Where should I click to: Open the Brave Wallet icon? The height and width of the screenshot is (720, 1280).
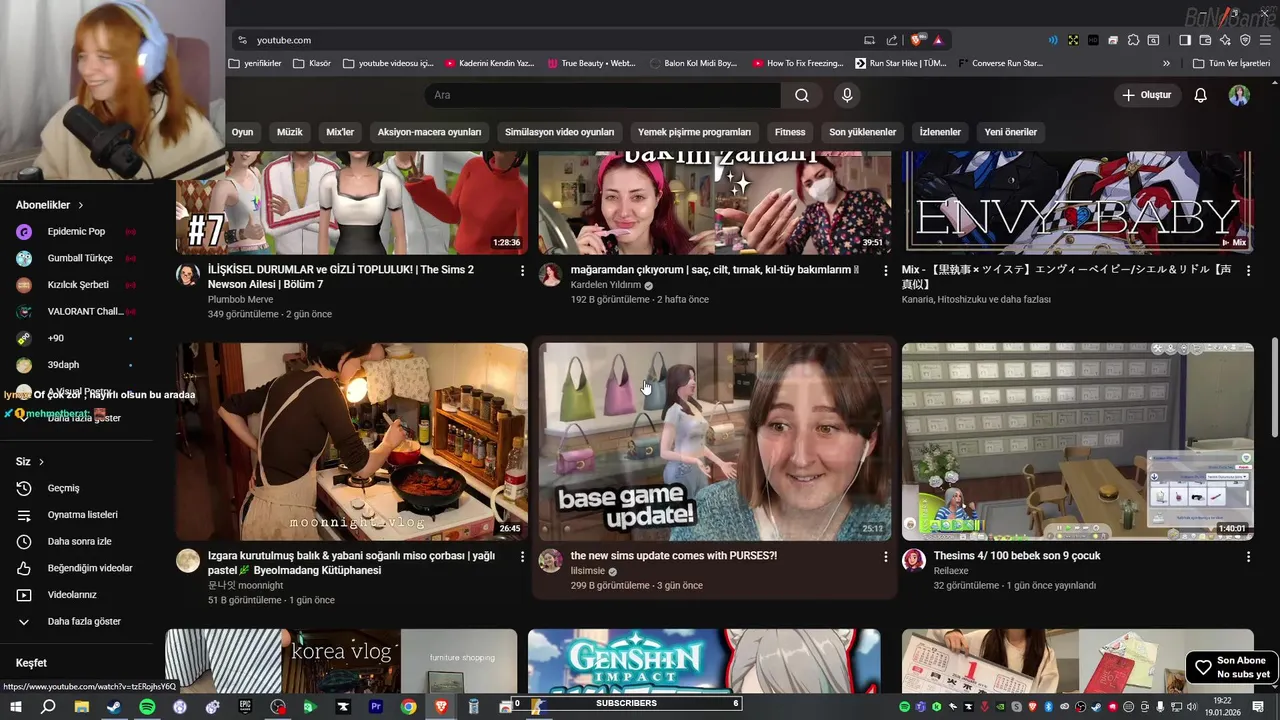(x=1205, y=40)
